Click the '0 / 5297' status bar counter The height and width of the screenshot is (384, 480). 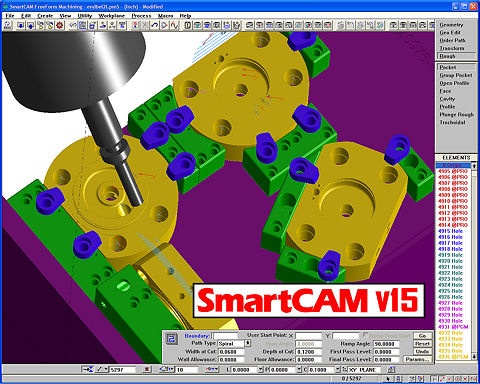[x=351, y=379]
